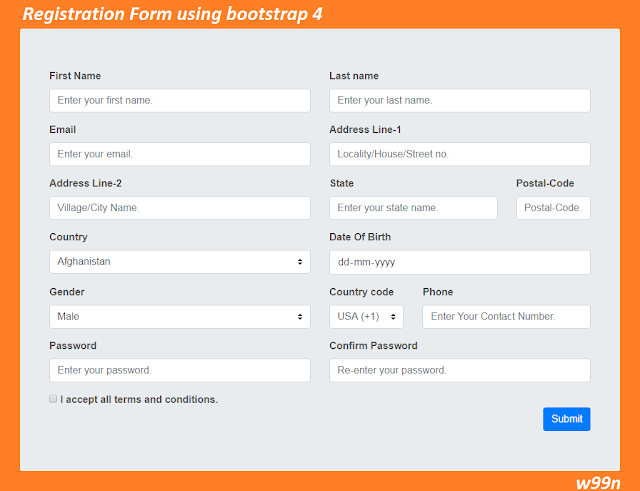Click the Password input field

180,371
